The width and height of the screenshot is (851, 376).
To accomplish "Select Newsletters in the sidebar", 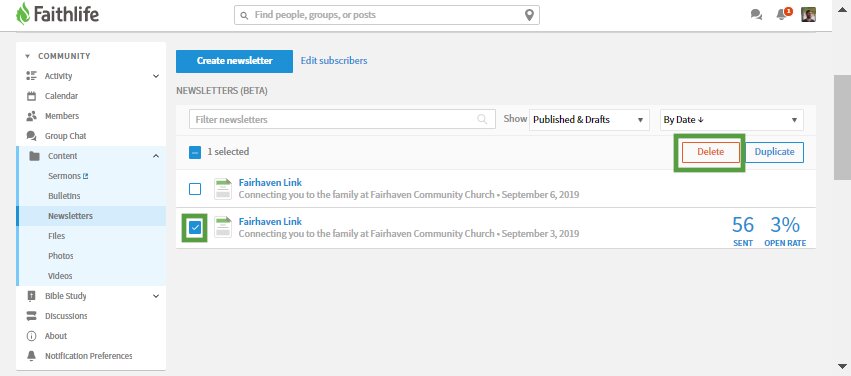I will click(70, 216).
